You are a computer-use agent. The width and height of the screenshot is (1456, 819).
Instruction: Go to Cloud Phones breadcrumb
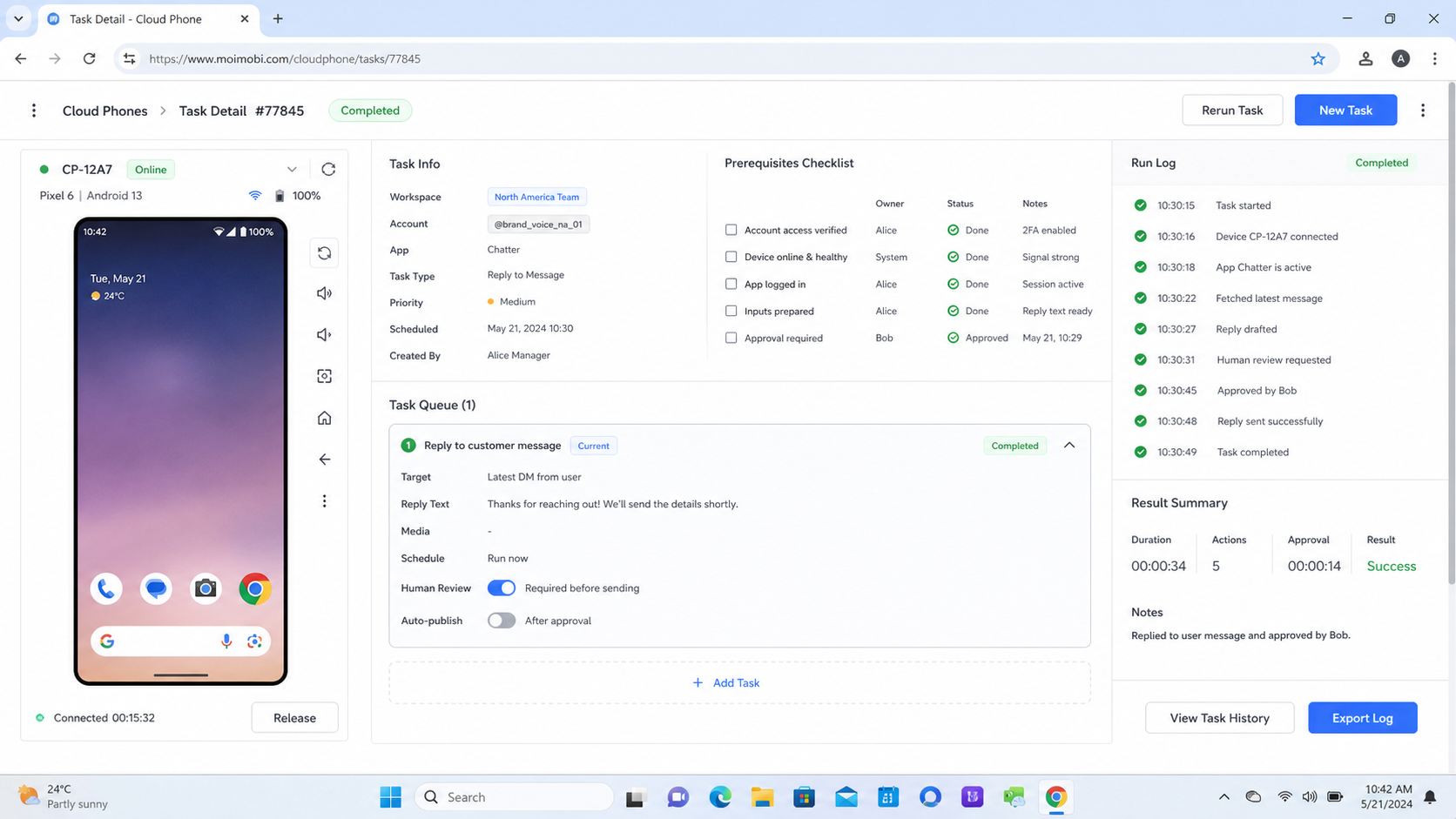104,111
